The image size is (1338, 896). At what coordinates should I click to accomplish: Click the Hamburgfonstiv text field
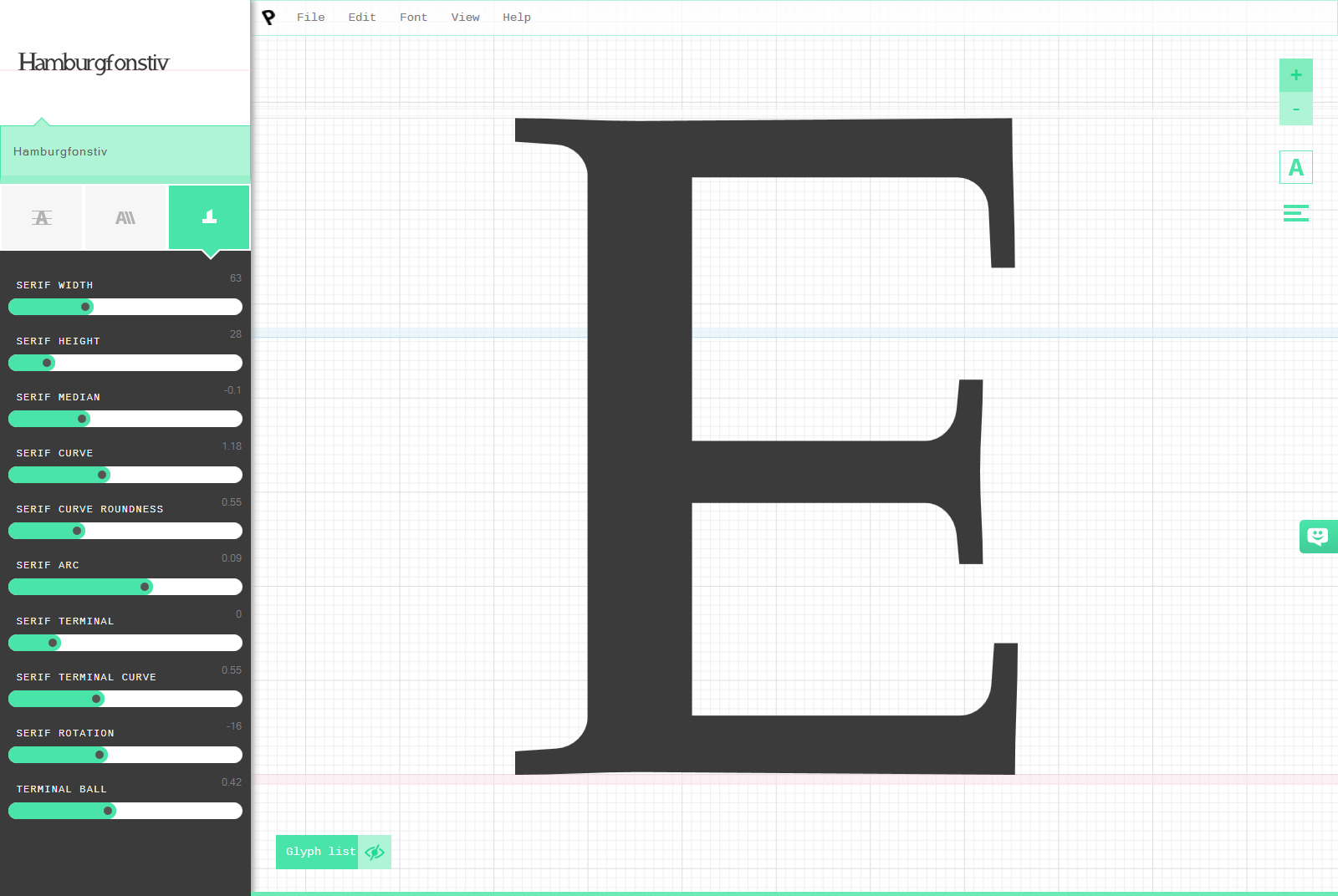coord(125,152)
